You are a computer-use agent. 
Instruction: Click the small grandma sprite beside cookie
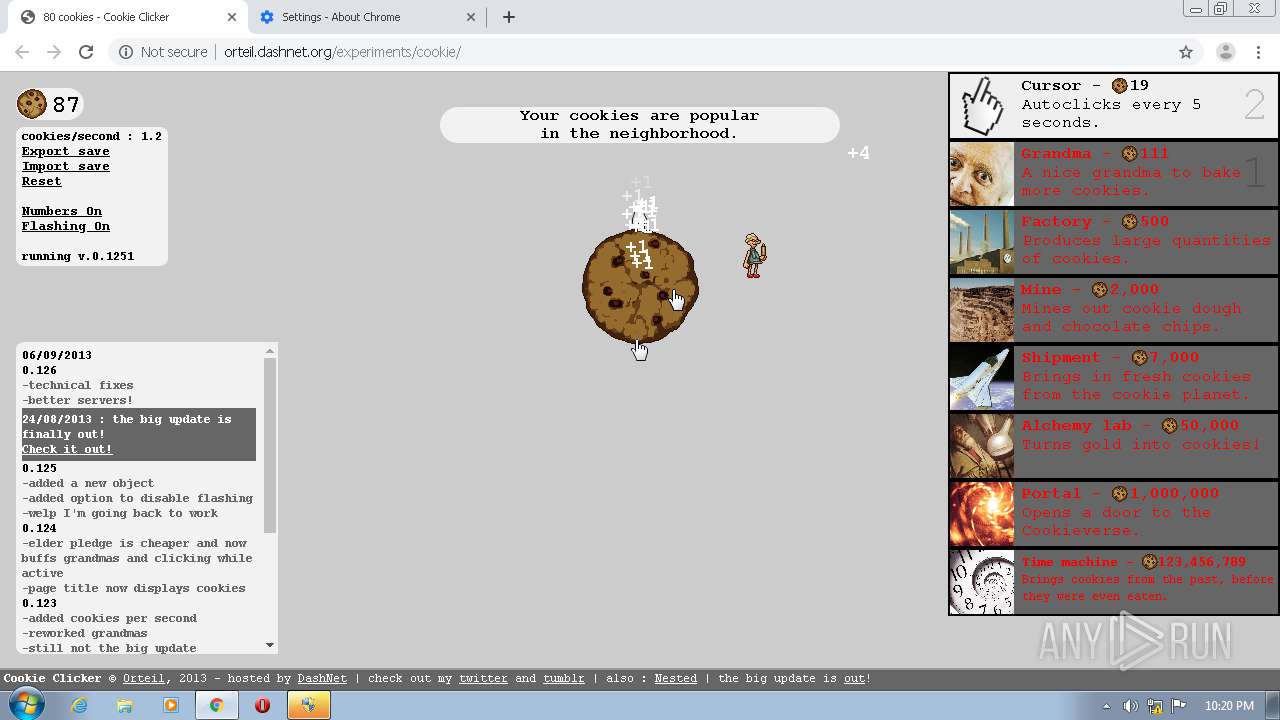[x=754, y=255]
